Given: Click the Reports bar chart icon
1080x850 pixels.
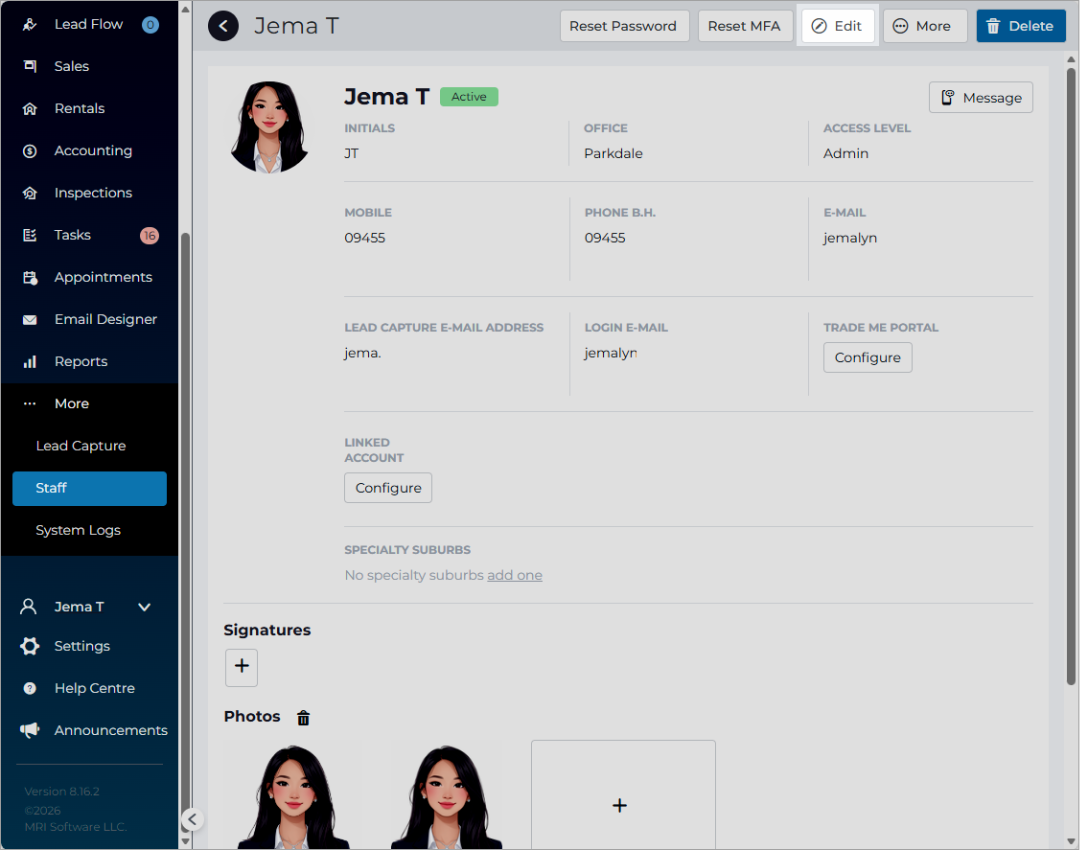Looking at the screenshot, I should (x=30, y=362).
